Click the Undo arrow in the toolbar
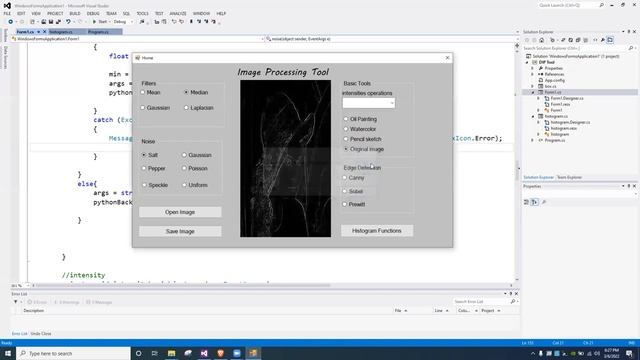The width and height of the screenshot is (640, 360). (68, 22)
